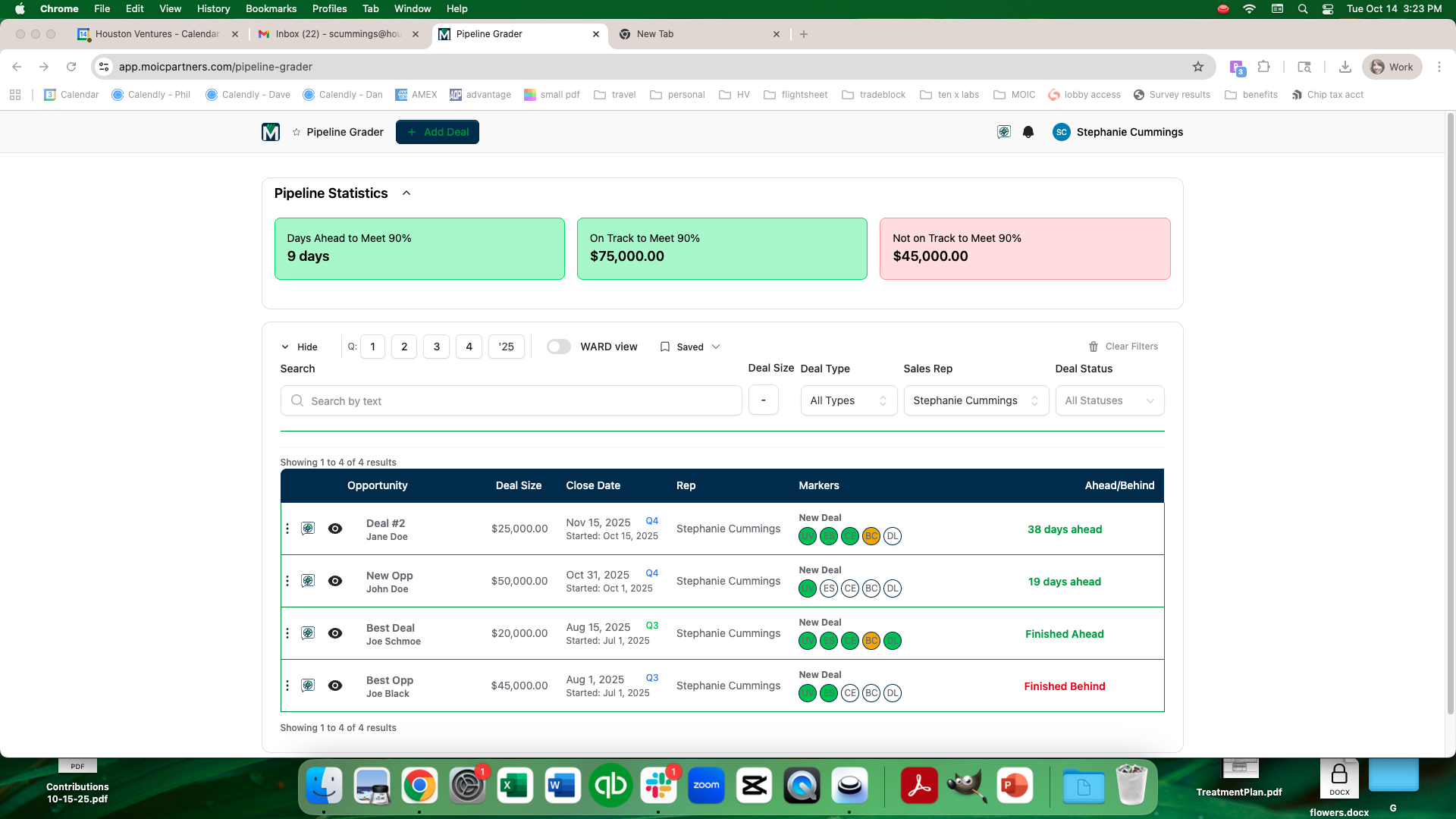Click the Search by text field

511,400
